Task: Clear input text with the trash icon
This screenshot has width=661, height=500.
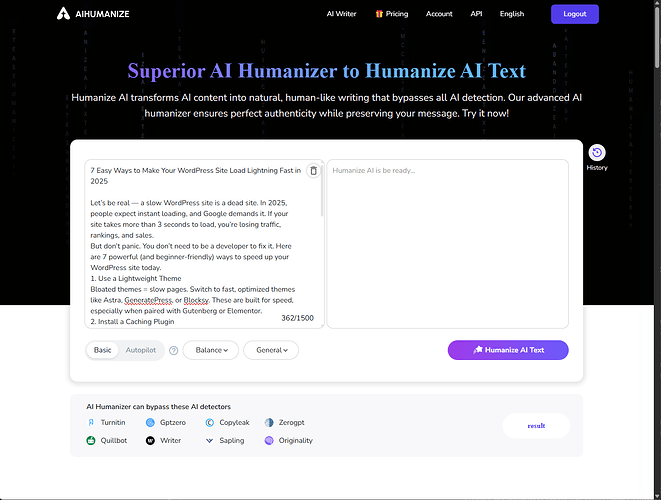Action: coord(313,171)
